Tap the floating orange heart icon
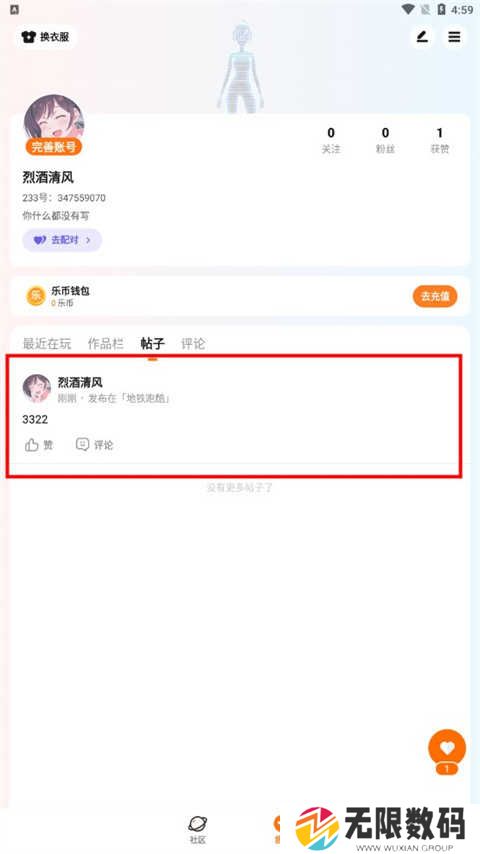Image resolution: width=480 pixels, height=854 pixels. tap(447, 748)
